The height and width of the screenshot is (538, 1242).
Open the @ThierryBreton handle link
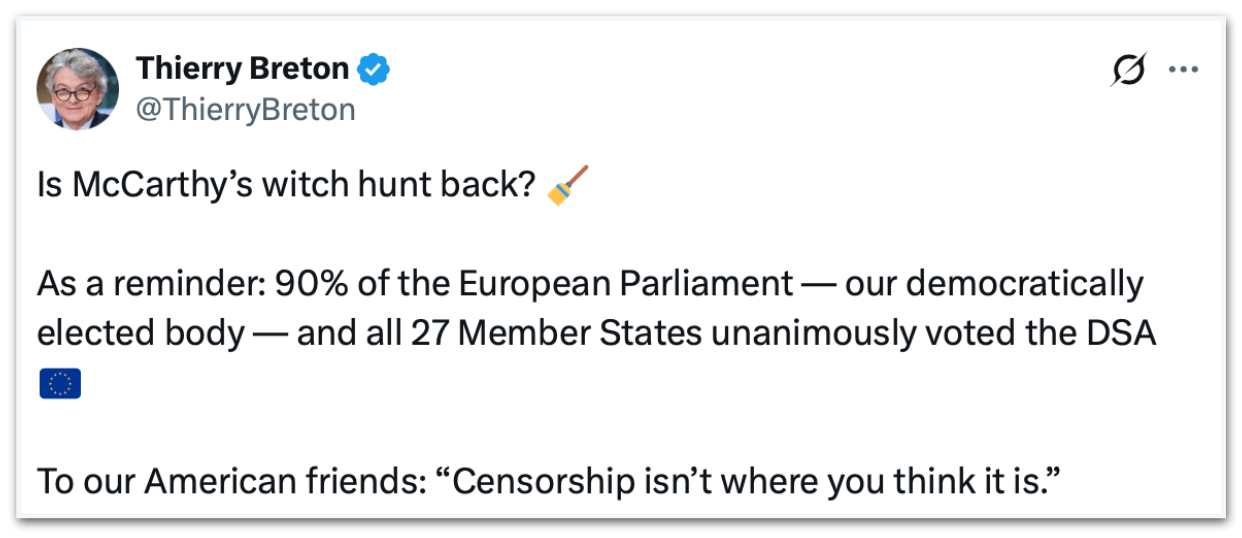point(245,109)
